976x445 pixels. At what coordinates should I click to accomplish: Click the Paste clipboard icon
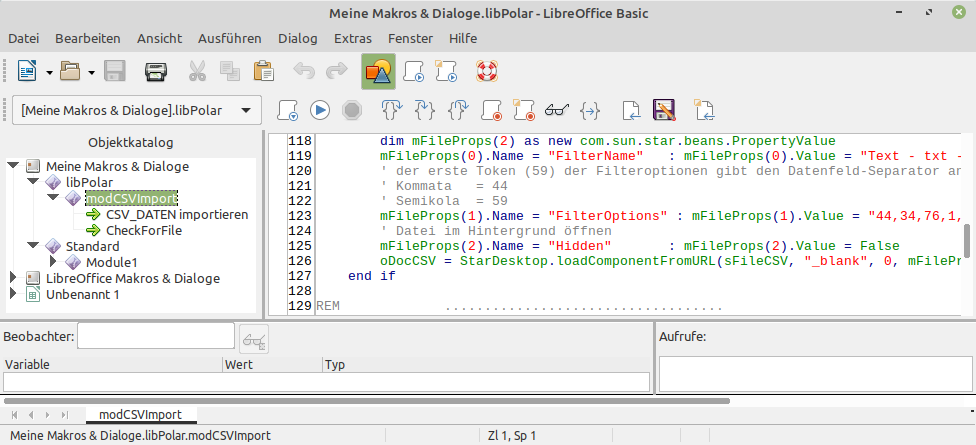264,72
